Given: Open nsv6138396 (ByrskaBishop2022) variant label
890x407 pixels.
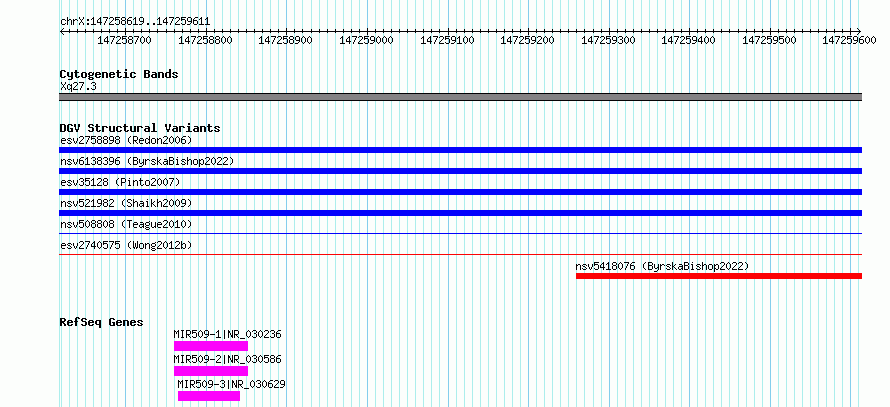Looking at the screenshot, I should [x=147, y=161].
